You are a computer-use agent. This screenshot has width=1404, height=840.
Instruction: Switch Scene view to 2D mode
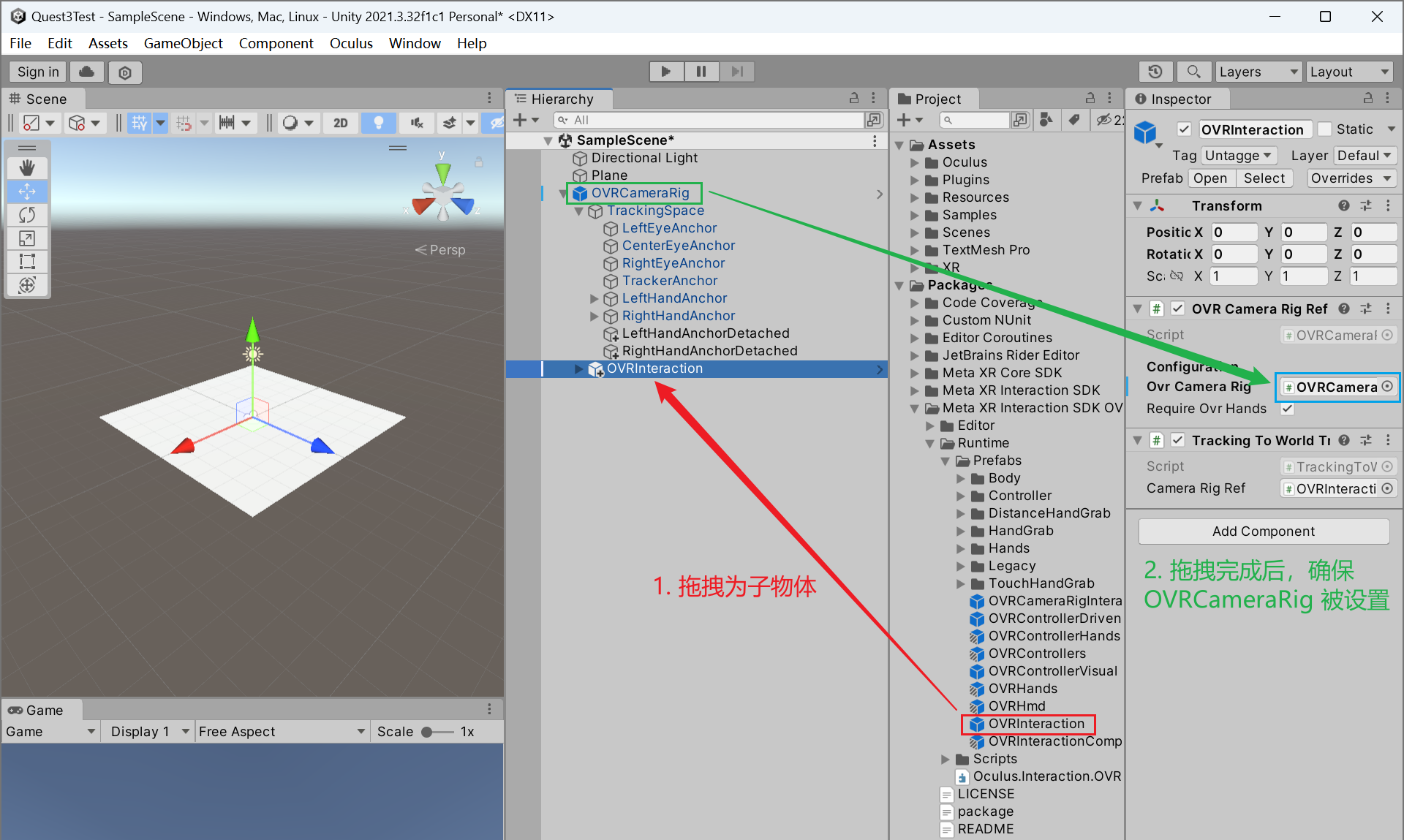click(340, 123)
